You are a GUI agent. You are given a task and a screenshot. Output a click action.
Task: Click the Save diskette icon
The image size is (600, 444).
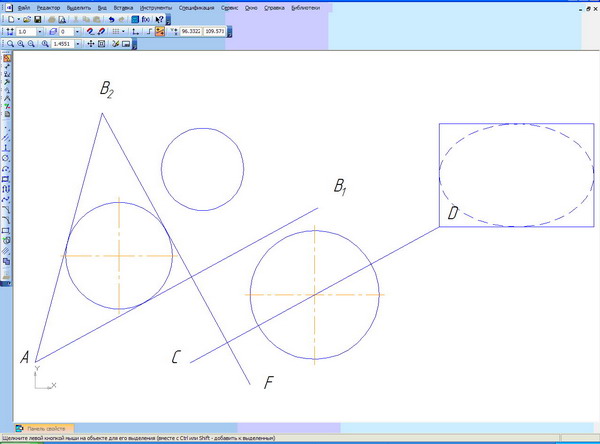38,19
